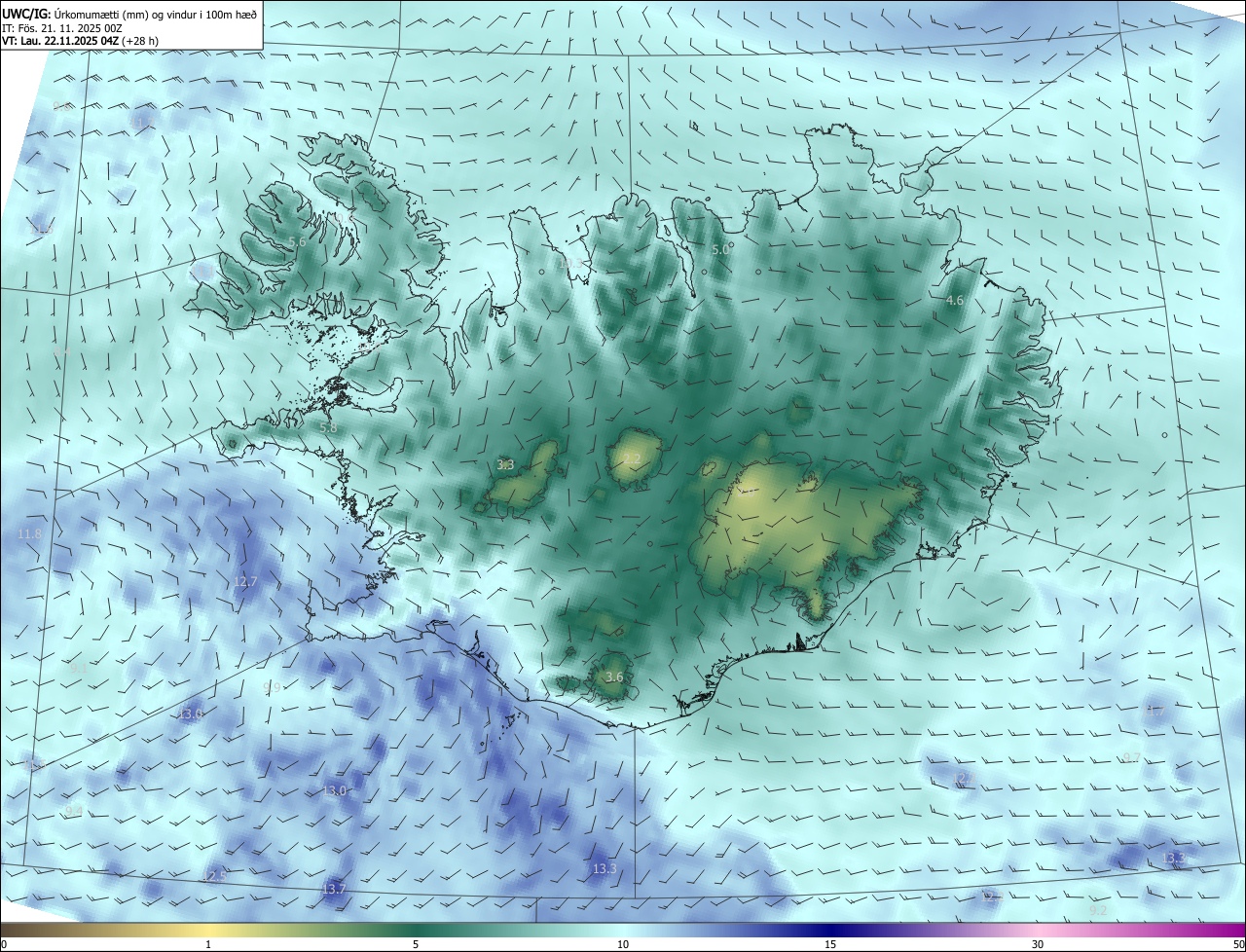Click the '0' tick on the color scale
The width and height of the screenshot is (1246, 952).
(x=4, y=944)
